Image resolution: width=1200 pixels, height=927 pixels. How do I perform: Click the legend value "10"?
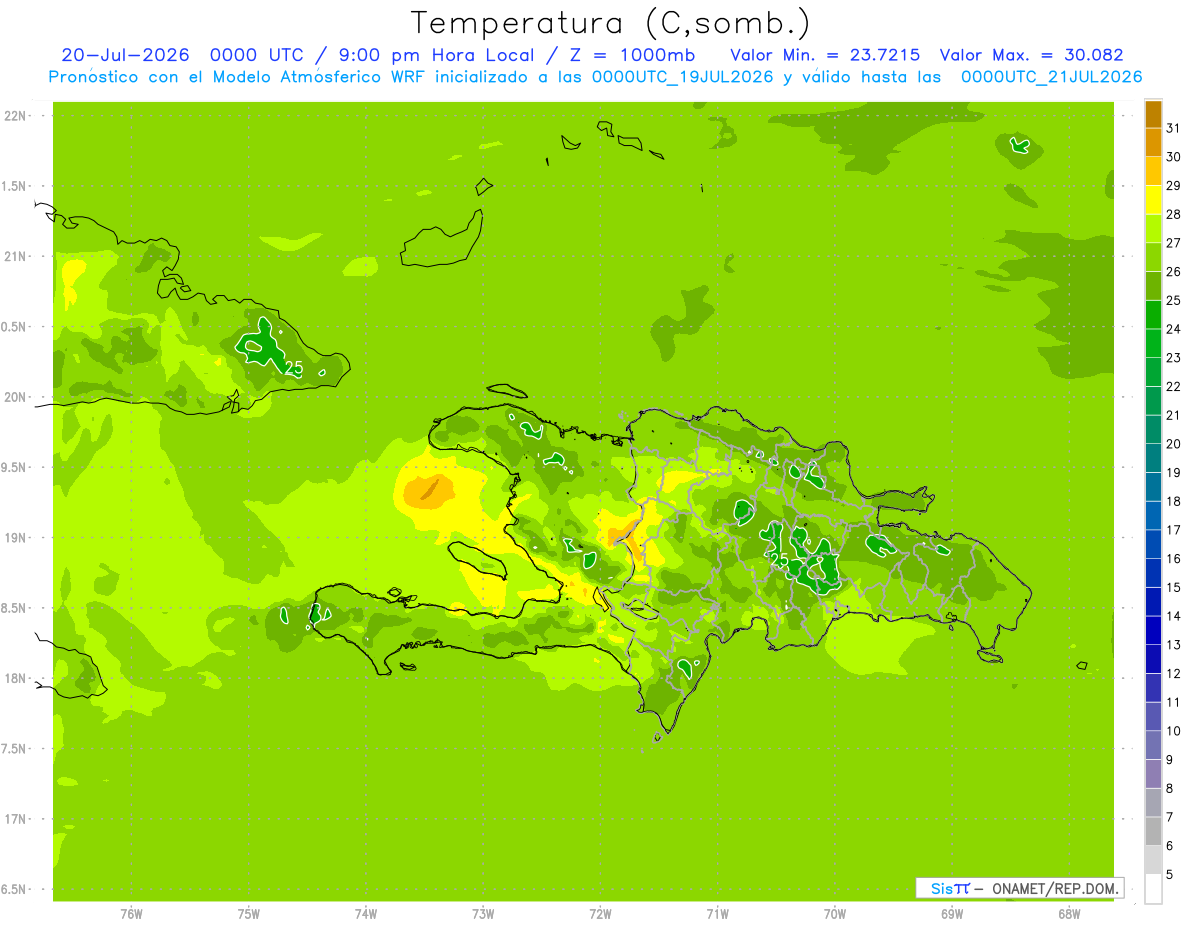pos(1174,731)
